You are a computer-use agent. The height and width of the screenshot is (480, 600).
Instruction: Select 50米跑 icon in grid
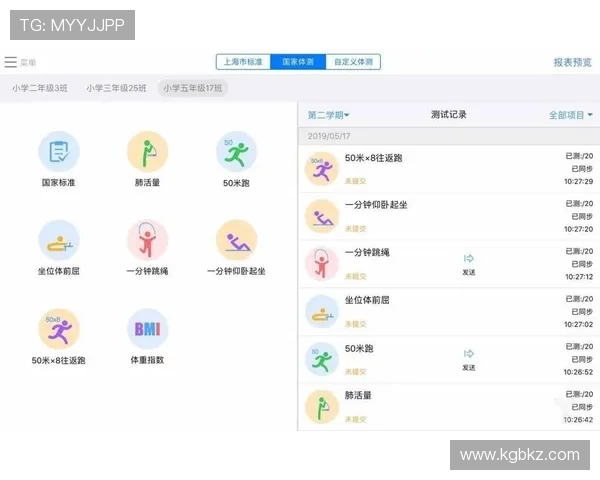tap(236, 152)
